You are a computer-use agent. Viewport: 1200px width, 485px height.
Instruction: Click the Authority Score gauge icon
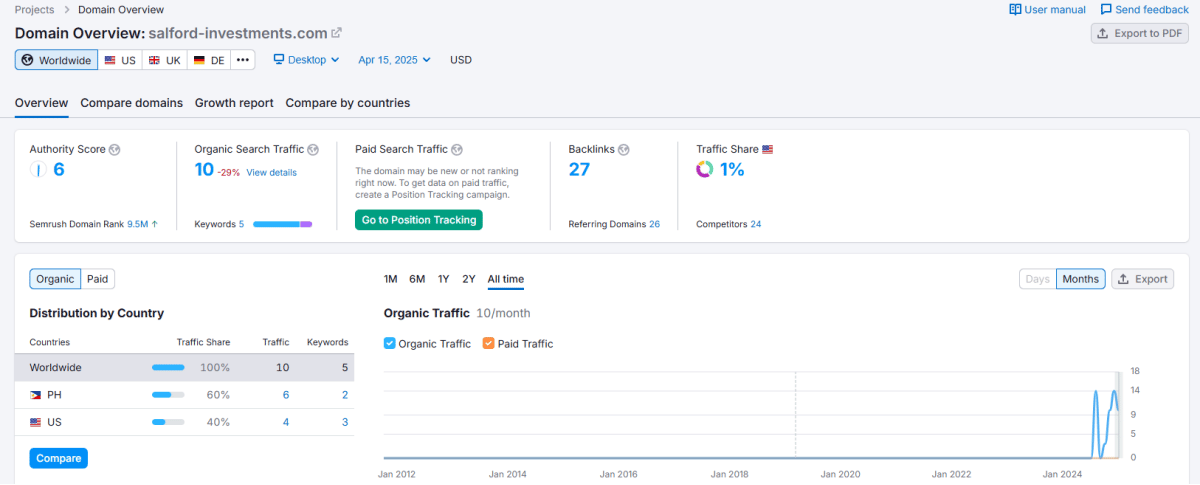click(38, 170)
